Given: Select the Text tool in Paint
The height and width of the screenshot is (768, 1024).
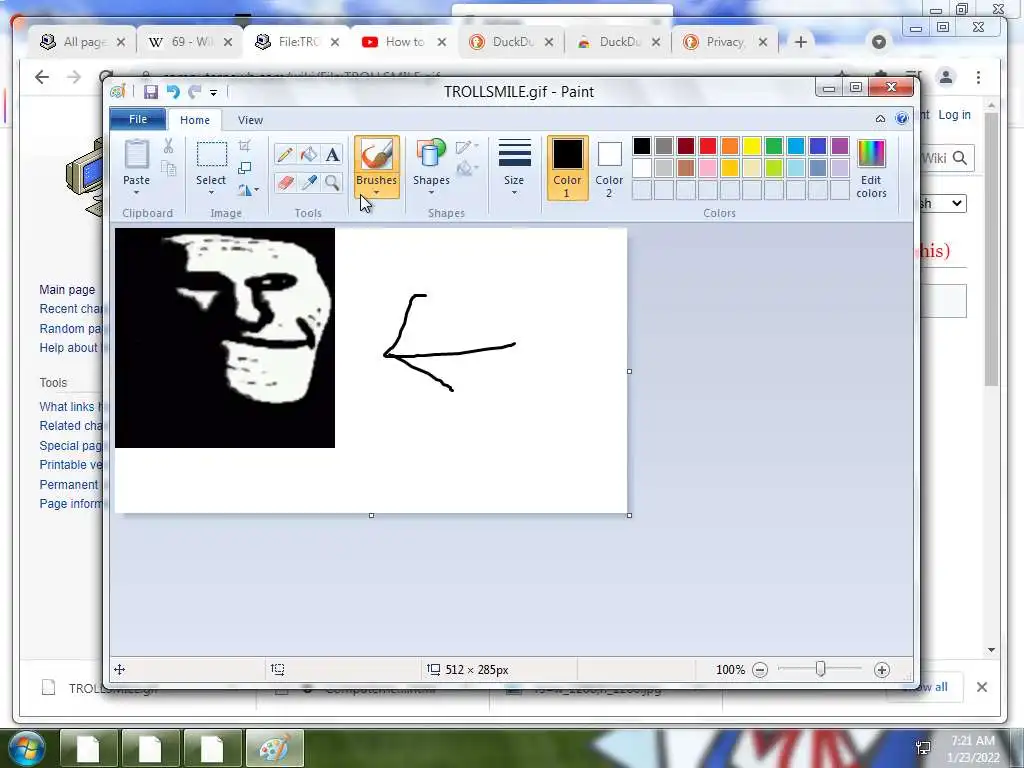Looking at the screenshot, I should (x=332, y=155).
